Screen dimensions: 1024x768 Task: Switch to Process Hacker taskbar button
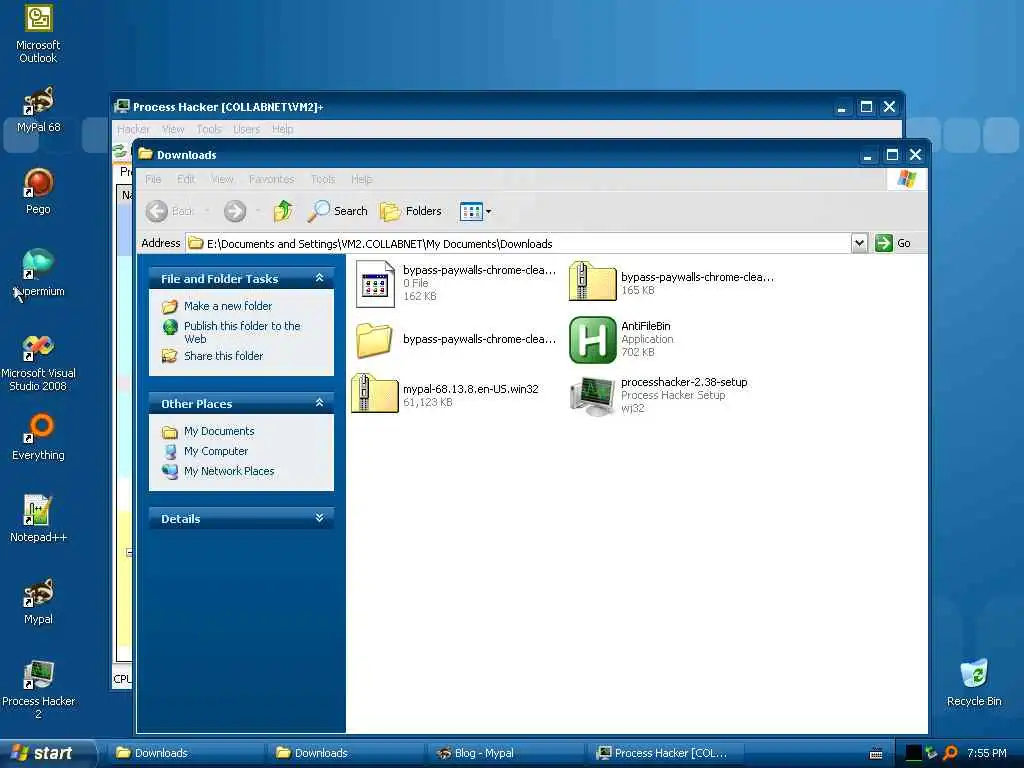pyautogui.click(x=665, y=753)
